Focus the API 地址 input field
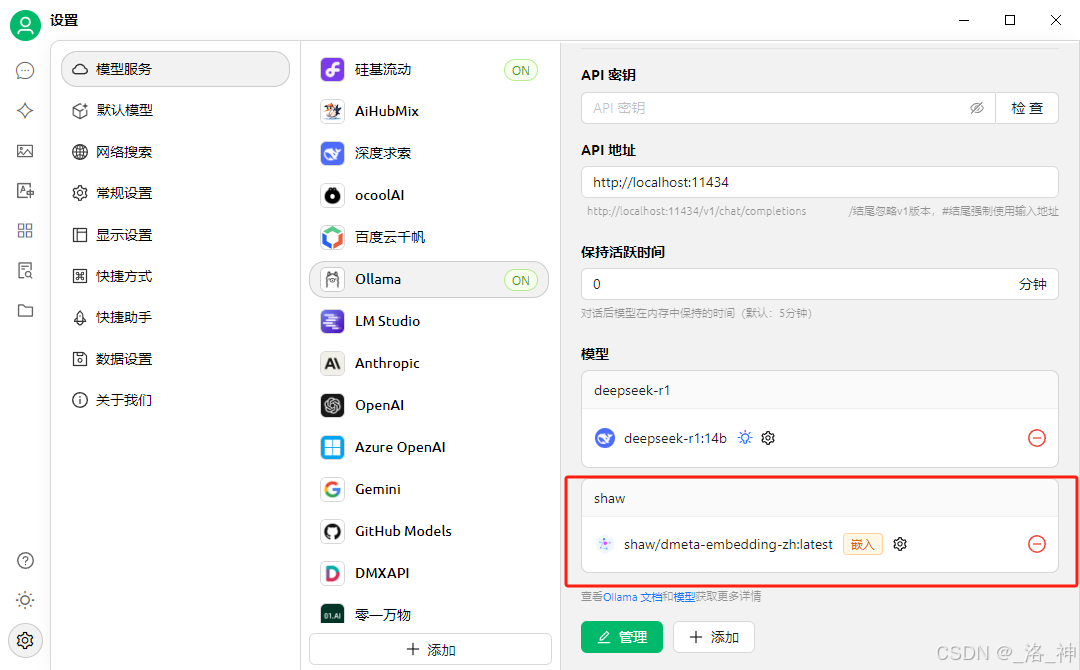Image resolution: width=1080 pixels, height=670 pixels. (x=820, y=182)
